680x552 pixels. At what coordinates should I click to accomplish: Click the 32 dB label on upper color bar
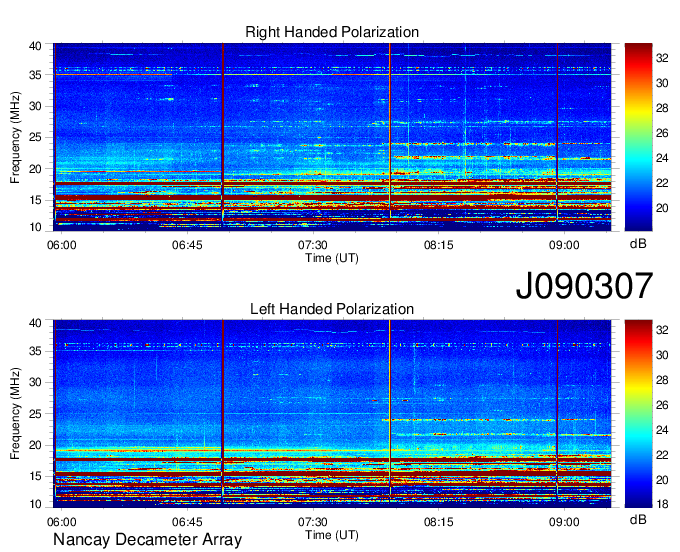pos(662,58)
